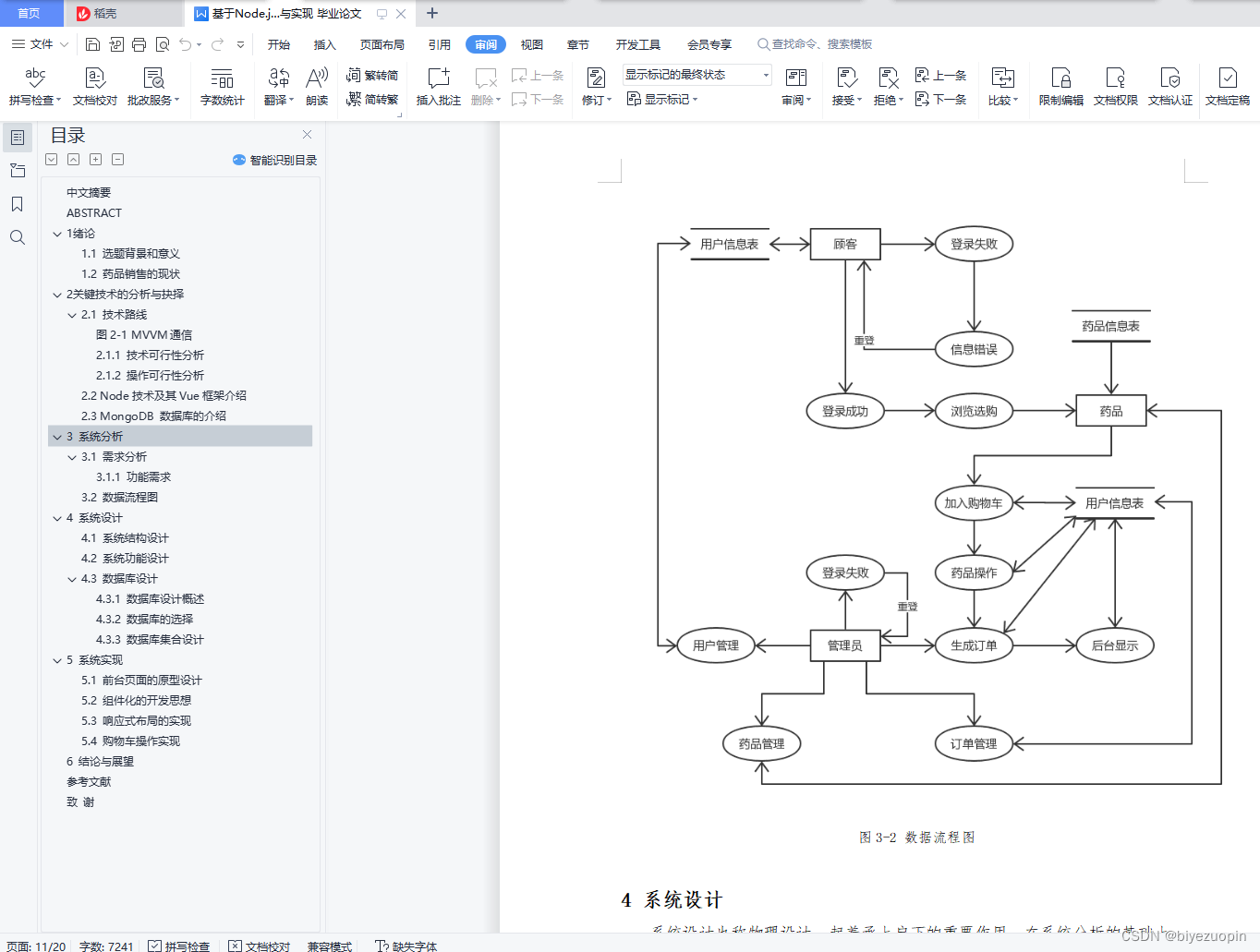The width and height of the screenshot is (1260, 952).
Task: Click 兼容模式 in status bar
Action: 330,946
